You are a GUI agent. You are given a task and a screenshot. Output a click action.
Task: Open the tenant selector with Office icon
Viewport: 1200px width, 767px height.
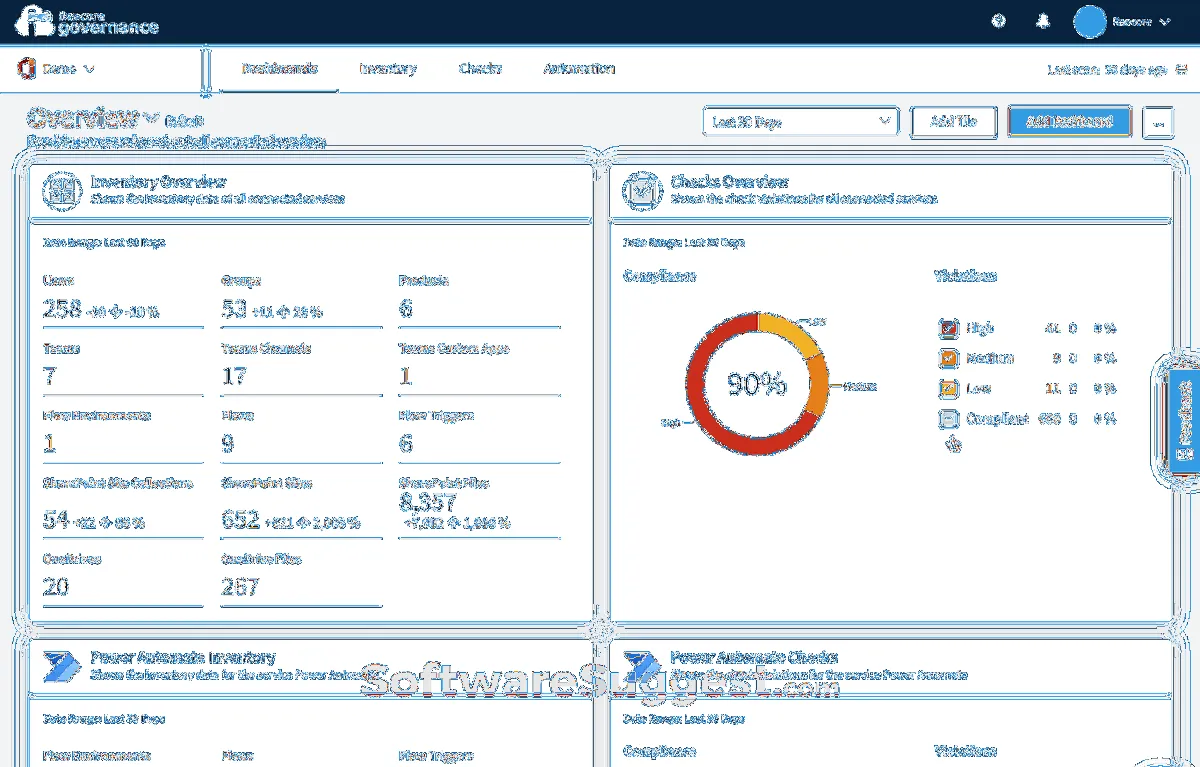pos(56,69)
